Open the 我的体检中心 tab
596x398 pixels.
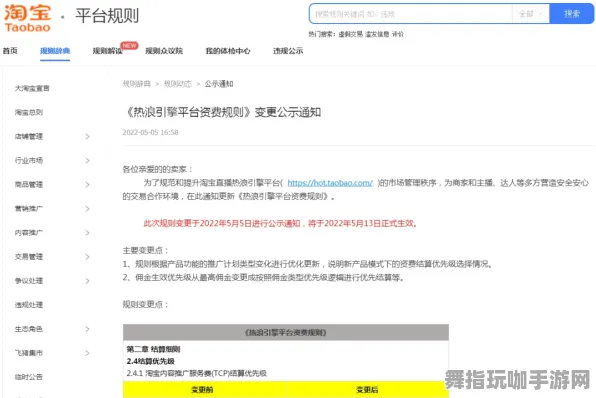click(x=228, y=51)
